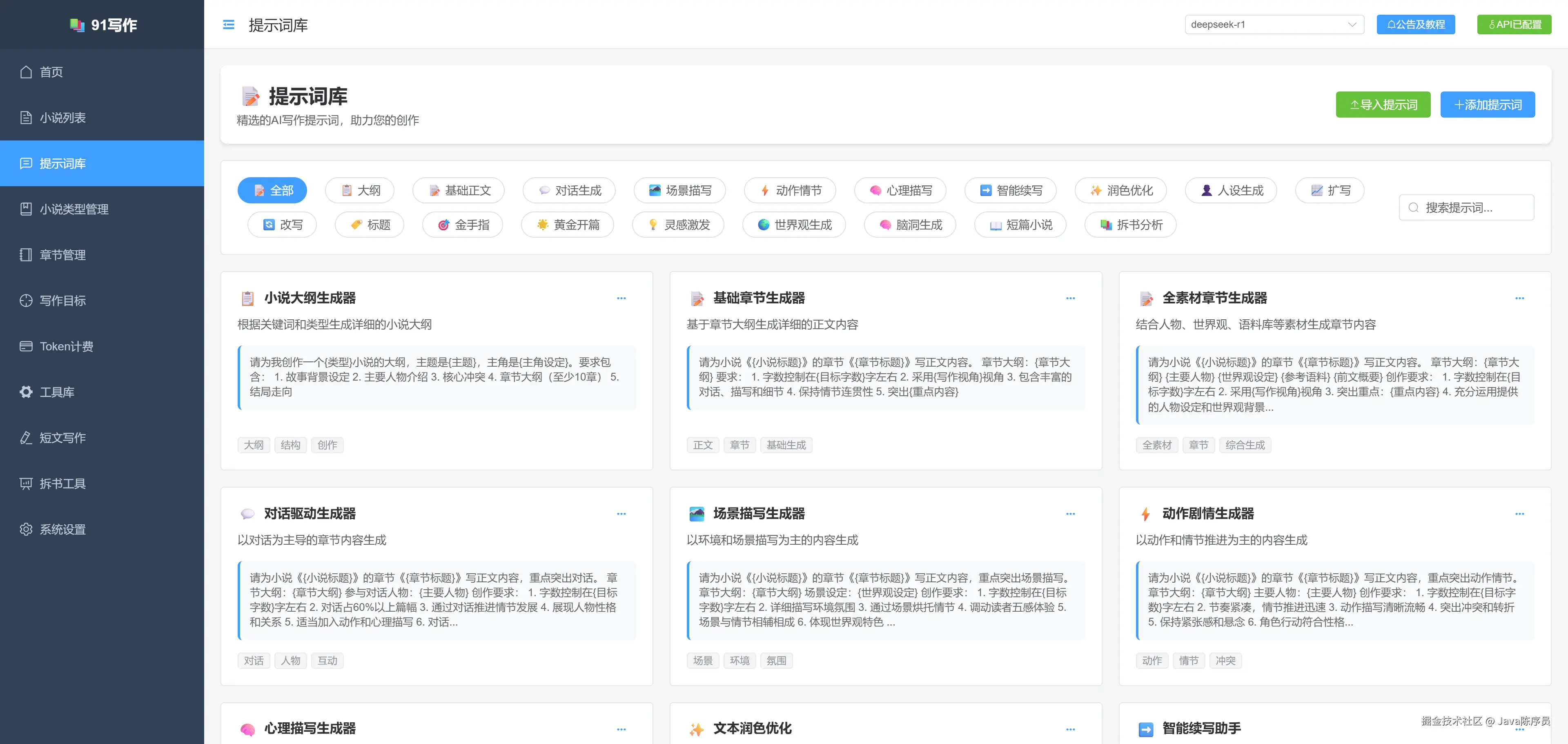Viewport: 1568px width, 744px height.
Task: Expand more menu on 基础章节生成器 card
Action: pyautogui.click(x=1070, y=298)
